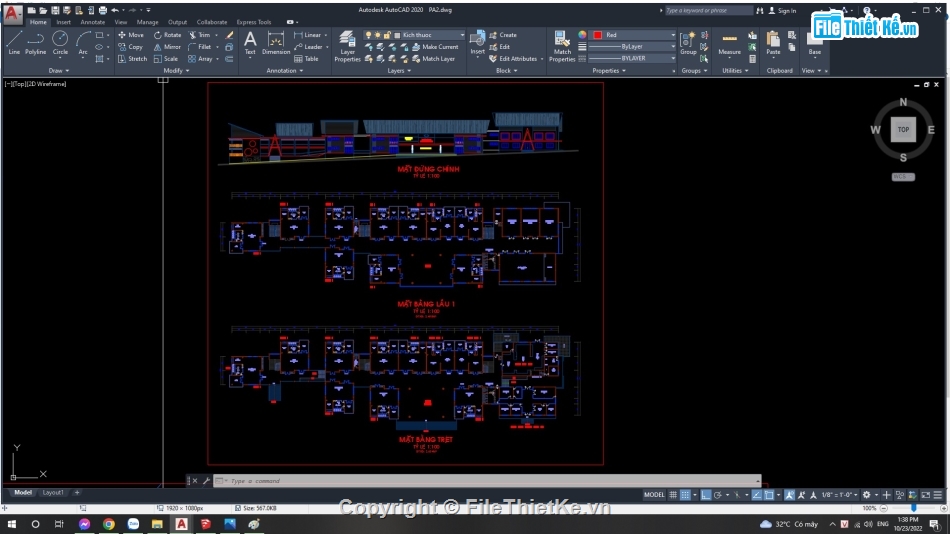Image resolution: width=950 pixels, height=534 pixels.
Task: Open the Insert ribbon tab
Action: pyautogui.click(x=64, y=22)
